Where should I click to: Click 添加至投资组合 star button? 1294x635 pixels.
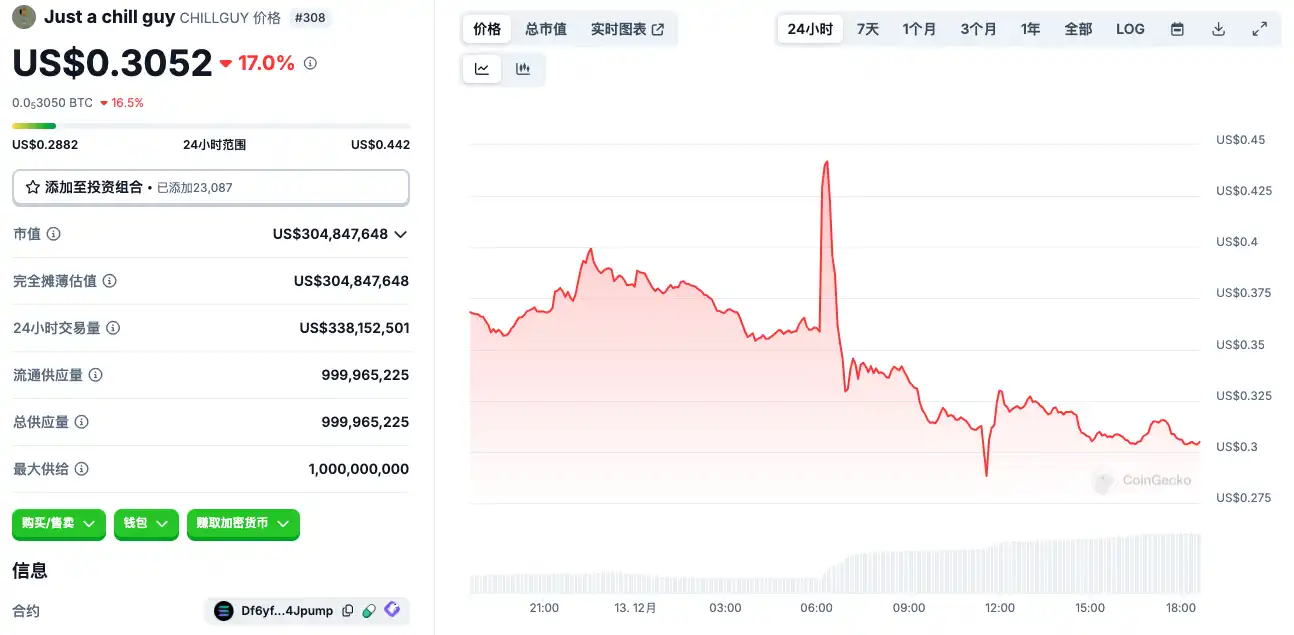85,187
